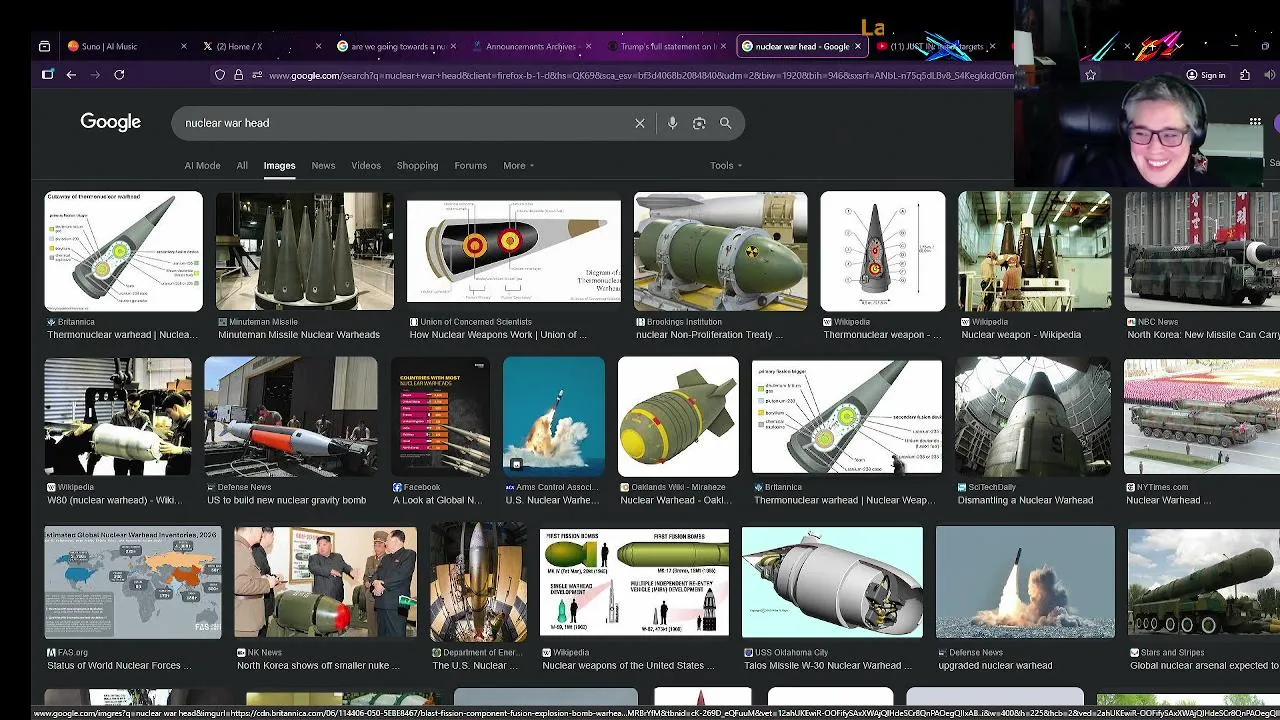Screen dimensions: 1280x720
Task: Open Brookings green bomb image
Action: (x=720, y=251)
